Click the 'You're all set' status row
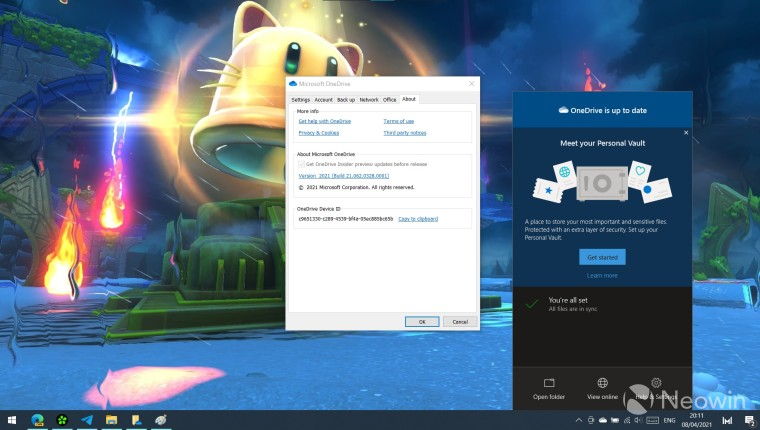760x430 pixels. coord(602,304)
